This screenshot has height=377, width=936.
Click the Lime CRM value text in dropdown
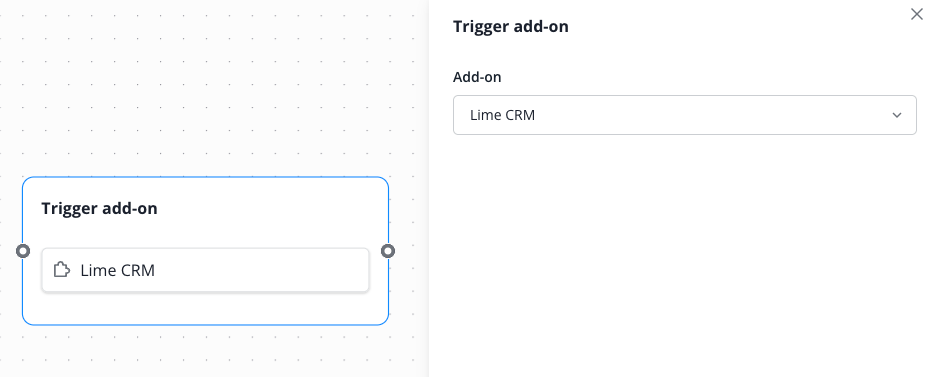tap(502, 115)
